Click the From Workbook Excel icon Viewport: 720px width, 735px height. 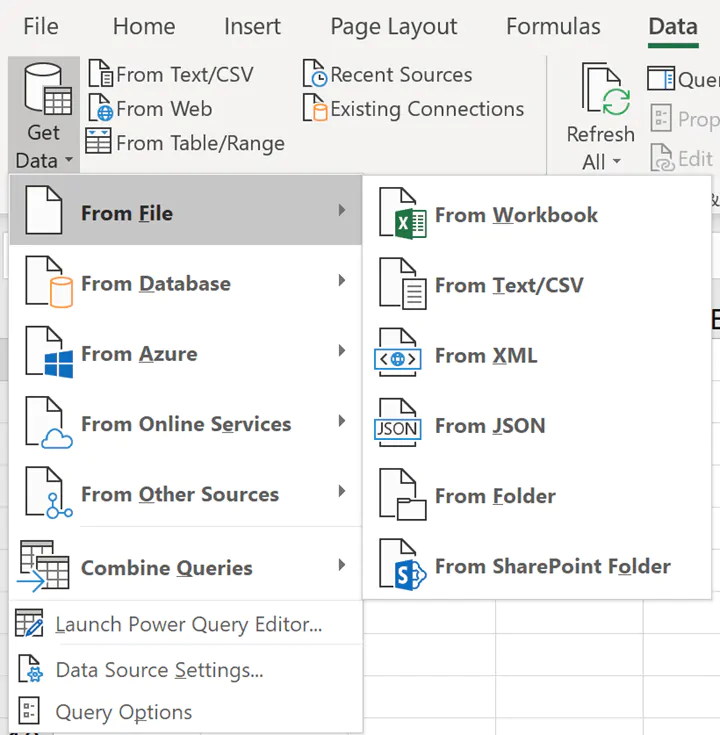click(403, 213)
